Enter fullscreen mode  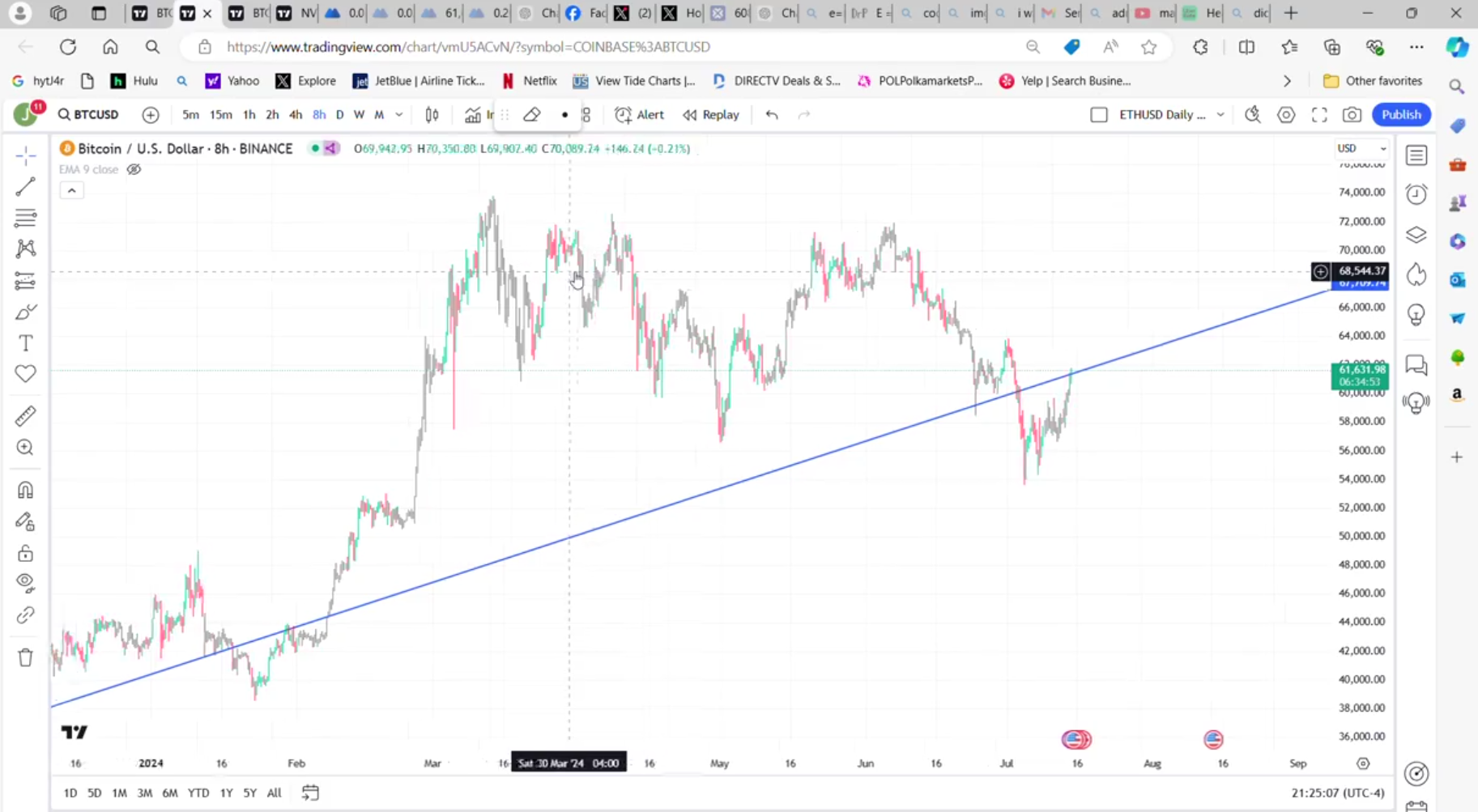[x=1319, y=115]
